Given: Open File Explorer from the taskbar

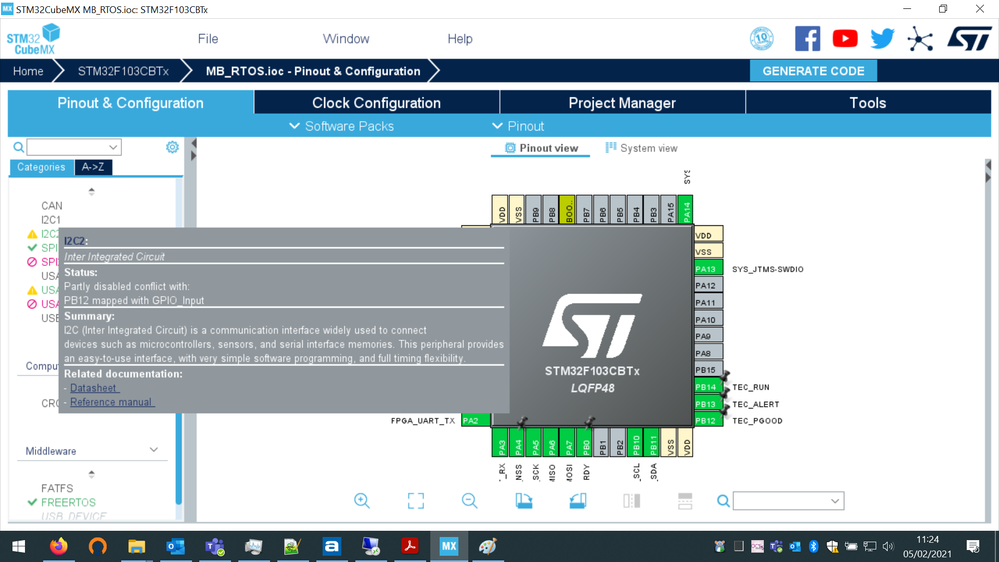Looking at the screenshot, I should (136, 546).
